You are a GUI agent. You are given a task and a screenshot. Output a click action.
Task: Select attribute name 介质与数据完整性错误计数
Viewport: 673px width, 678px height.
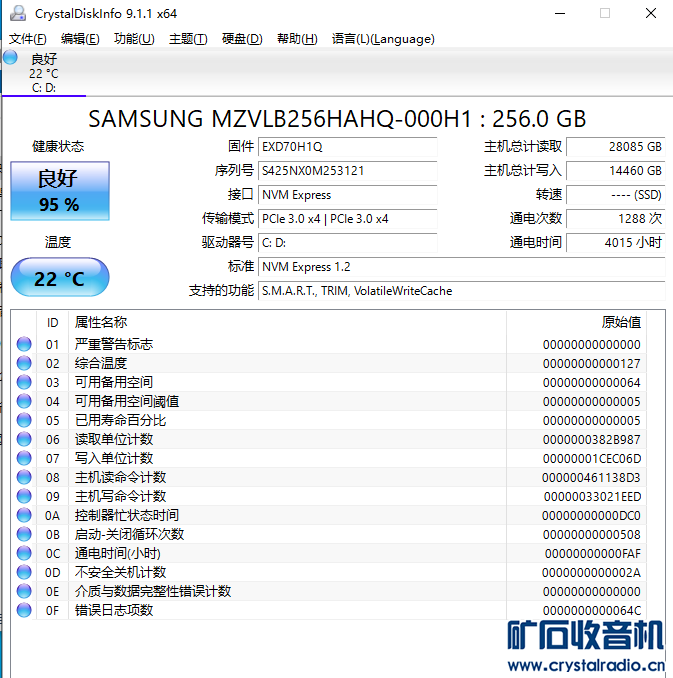153,592
